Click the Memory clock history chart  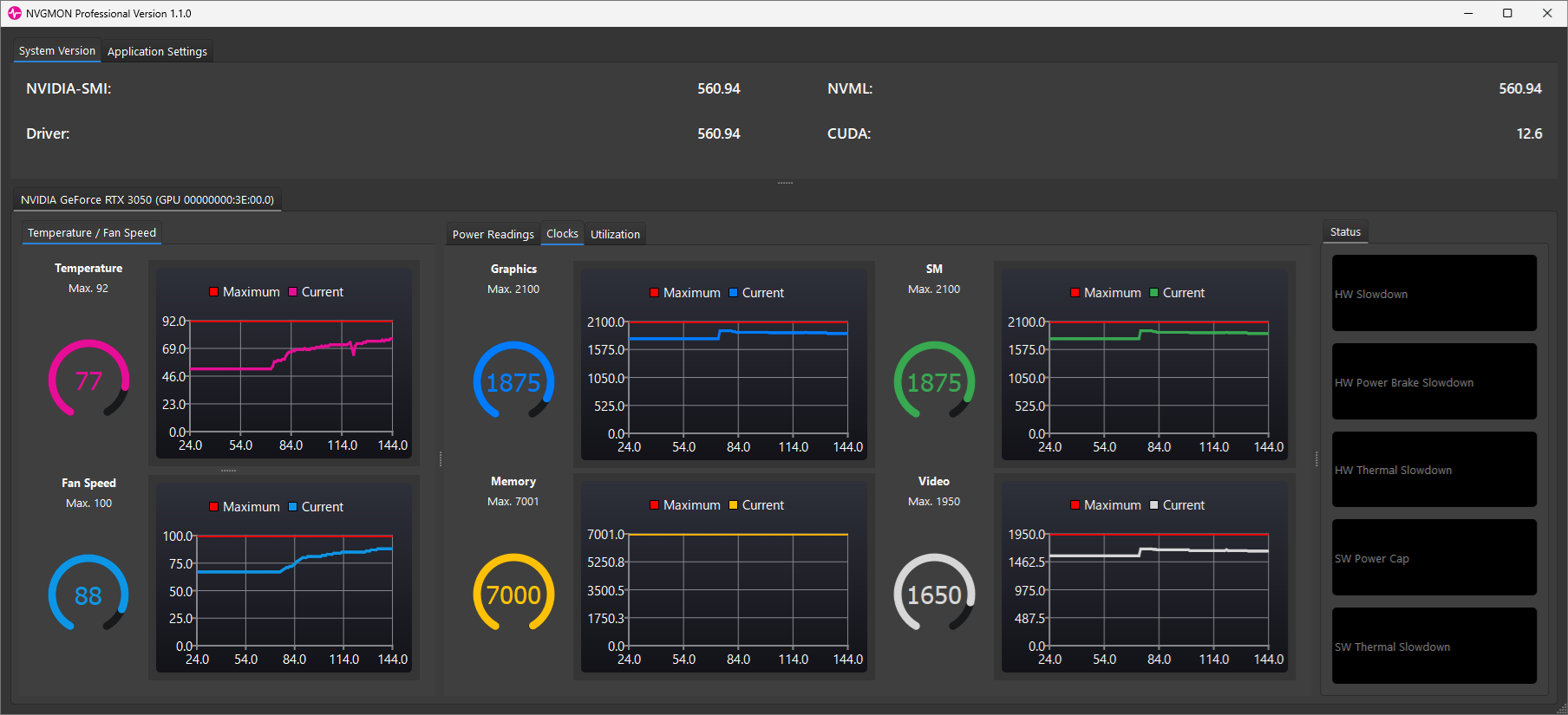point(724,576)
